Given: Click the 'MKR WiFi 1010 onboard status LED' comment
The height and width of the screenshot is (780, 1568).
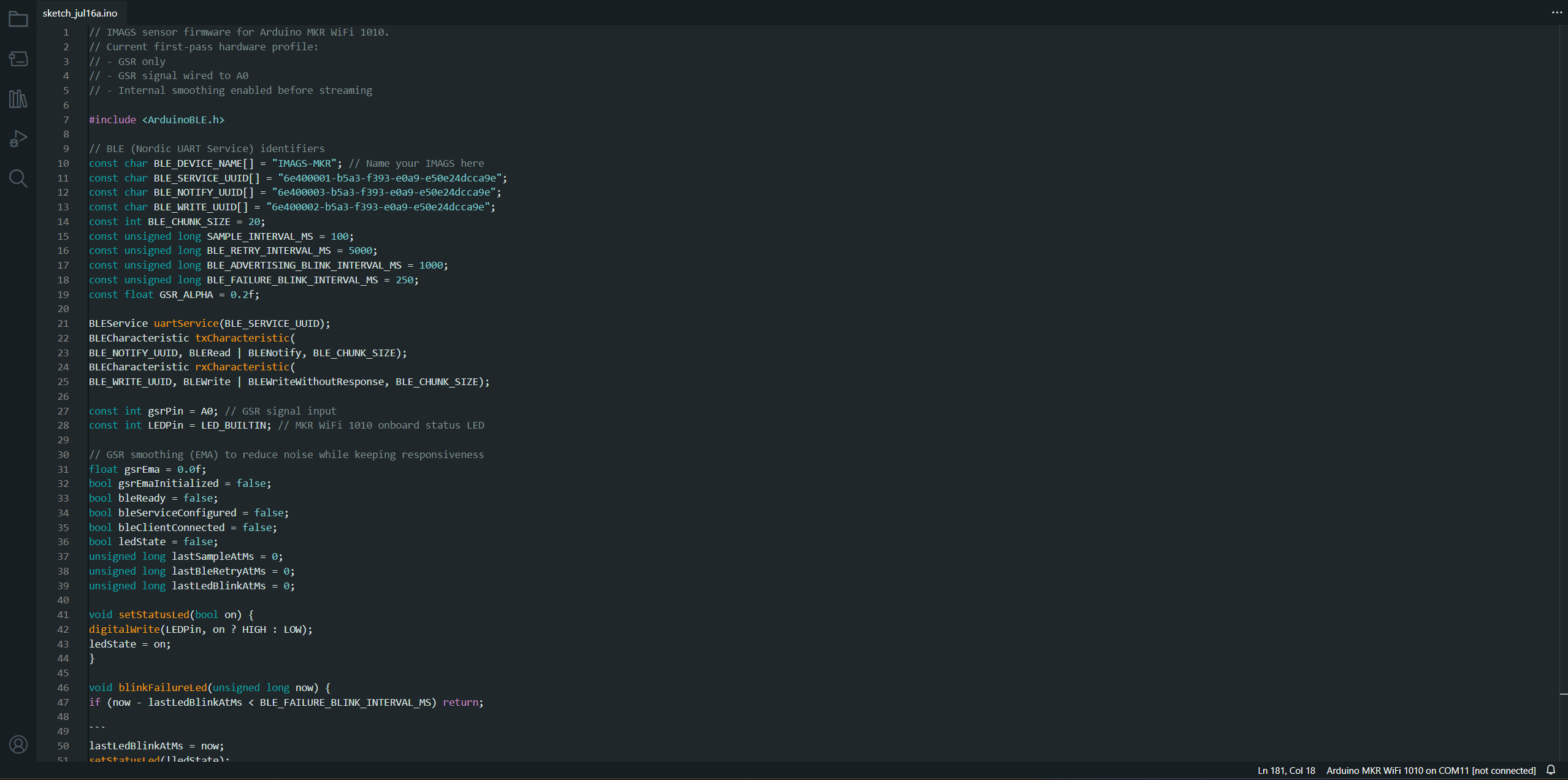Looking at the screenshot, I should pos(381,425).
